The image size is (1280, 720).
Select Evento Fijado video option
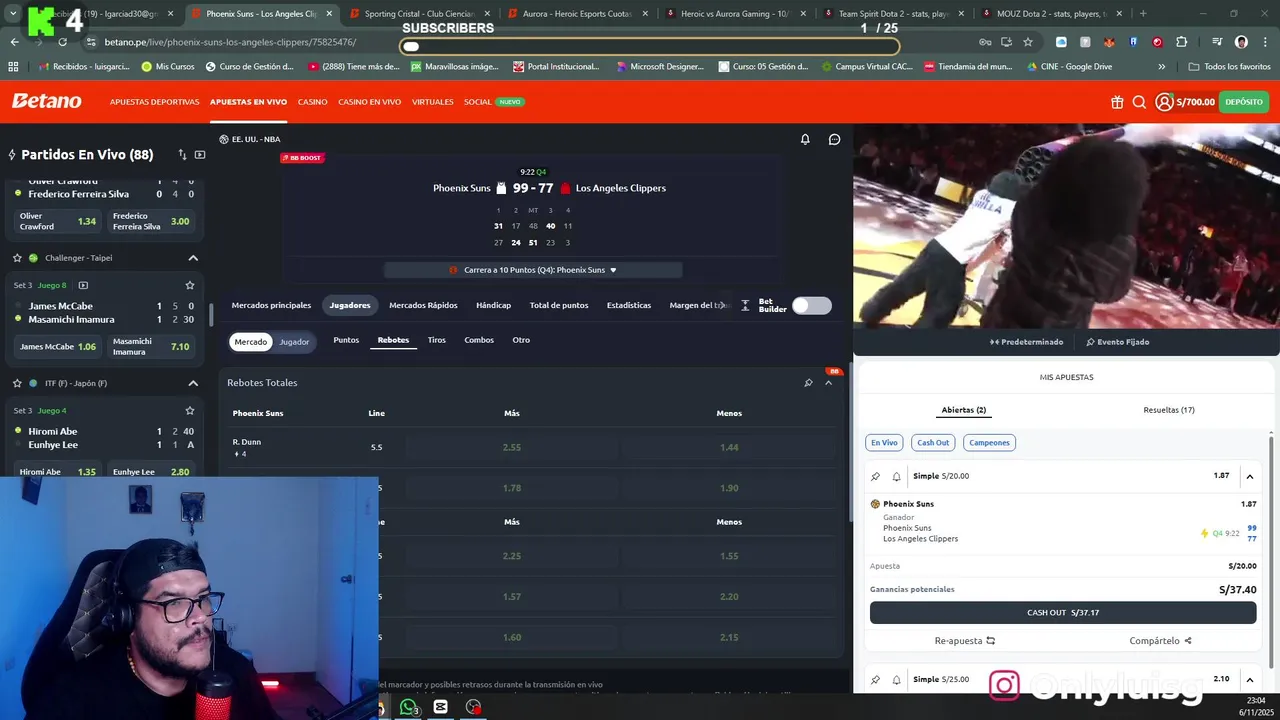[x=1118, y=342]
